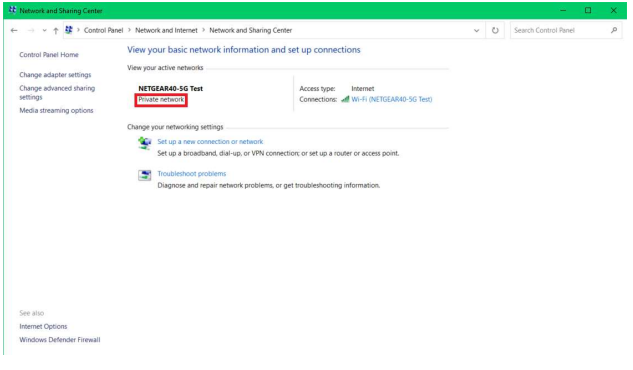
Task: Refresh the Network and Sharing Center page
Action: point(495,30)
